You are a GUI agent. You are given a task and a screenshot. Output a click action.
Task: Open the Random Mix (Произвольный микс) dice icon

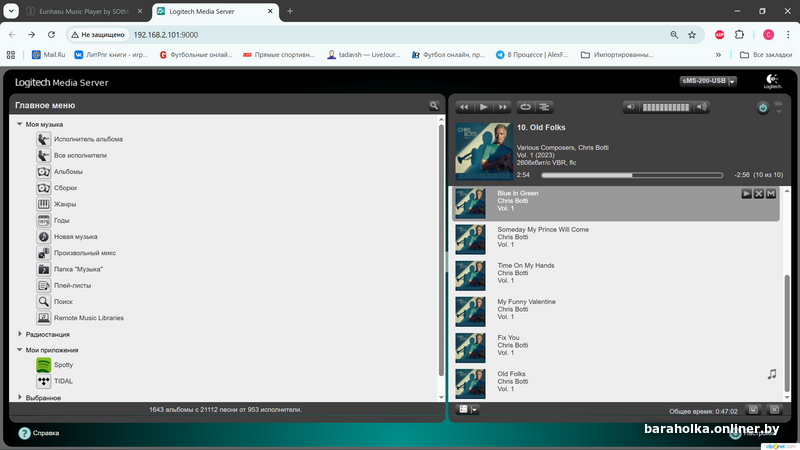[x=43, y=253]
